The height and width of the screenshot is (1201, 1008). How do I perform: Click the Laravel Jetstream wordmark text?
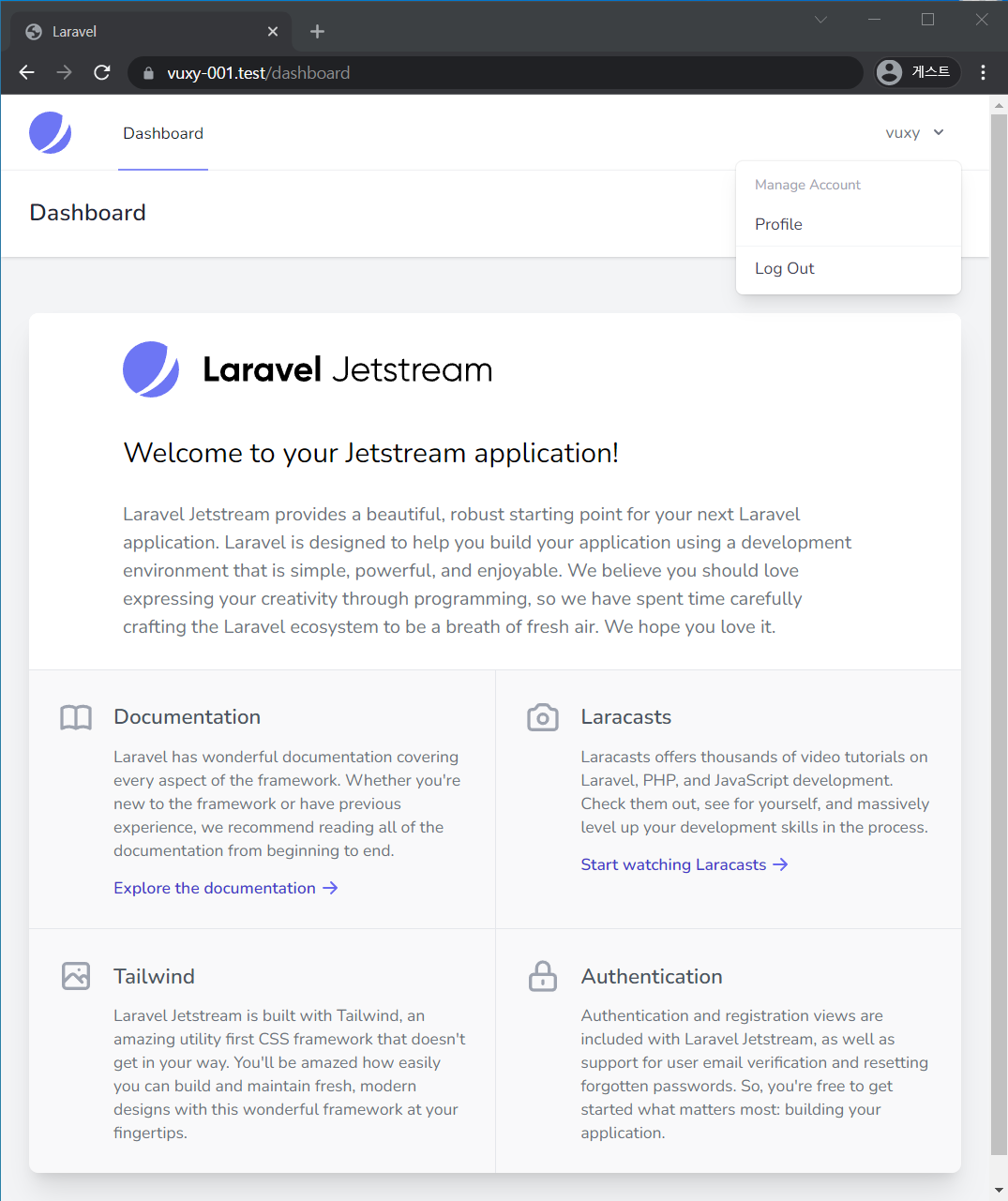click(347, 369)
